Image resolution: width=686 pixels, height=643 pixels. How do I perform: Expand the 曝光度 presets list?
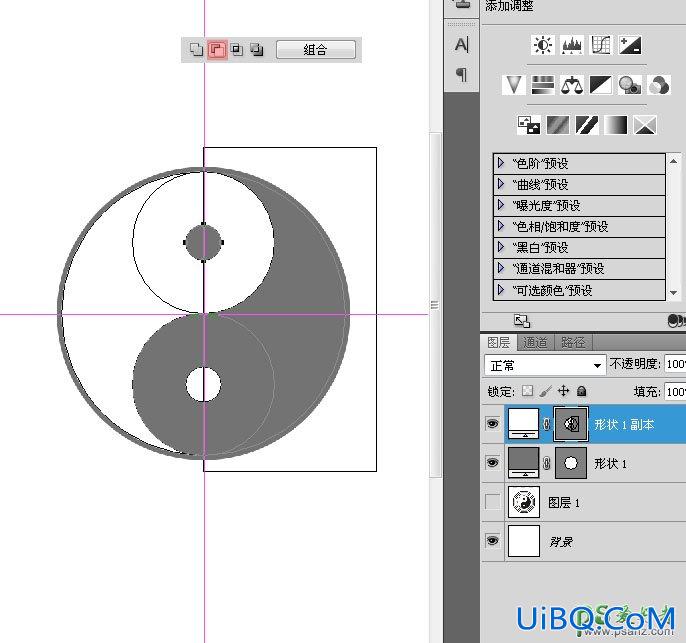pyautogui.click(x=501, y=205)
